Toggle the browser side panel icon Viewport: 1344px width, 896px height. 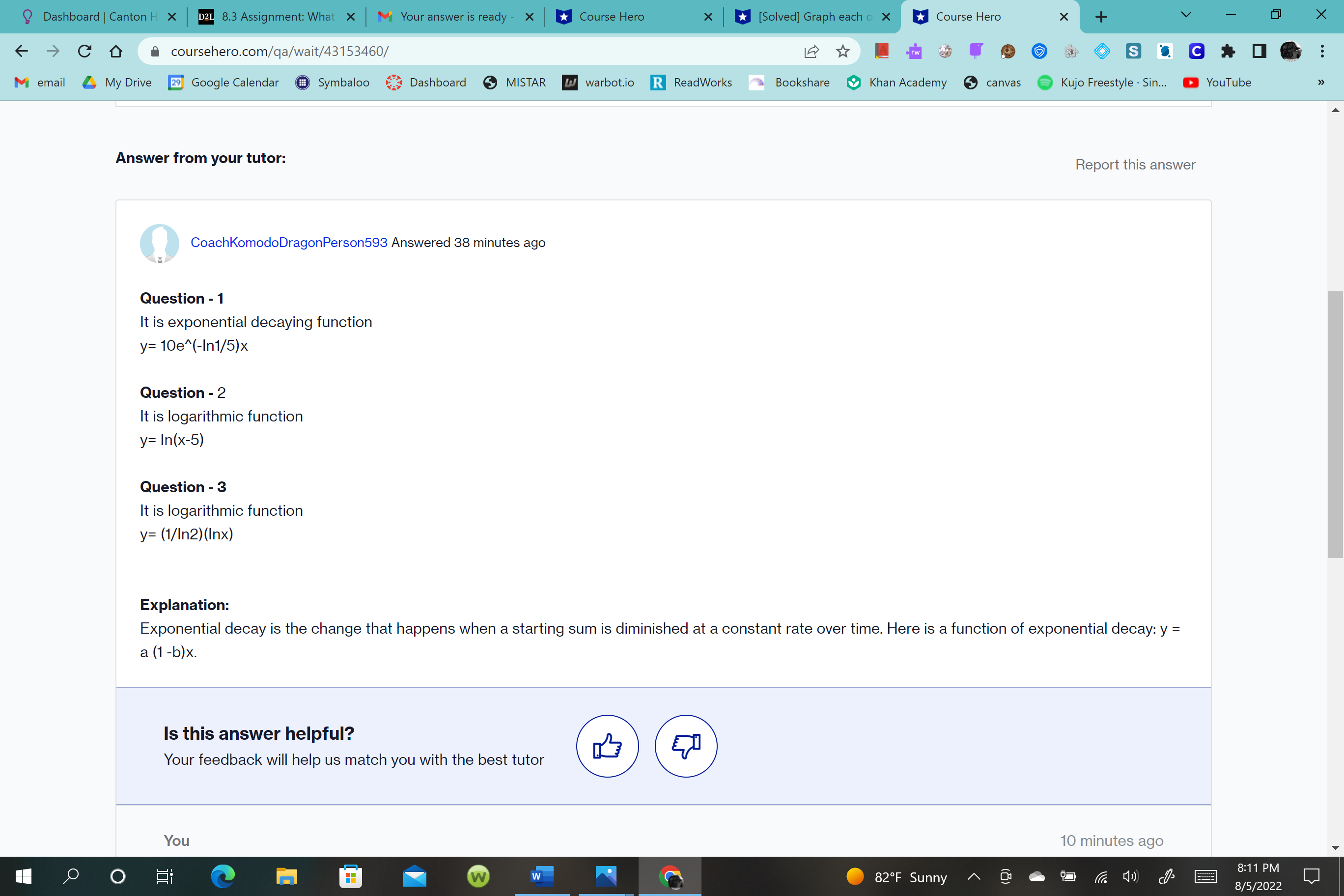pos(1259,52)
